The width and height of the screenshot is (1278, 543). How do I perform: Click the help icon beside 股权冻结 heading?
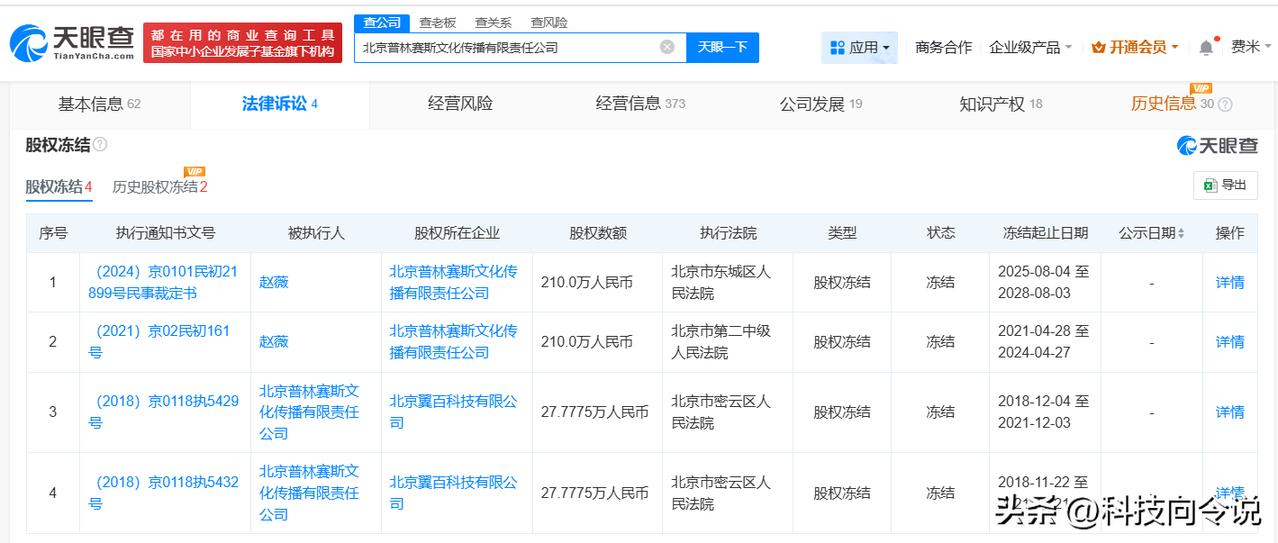100,145
